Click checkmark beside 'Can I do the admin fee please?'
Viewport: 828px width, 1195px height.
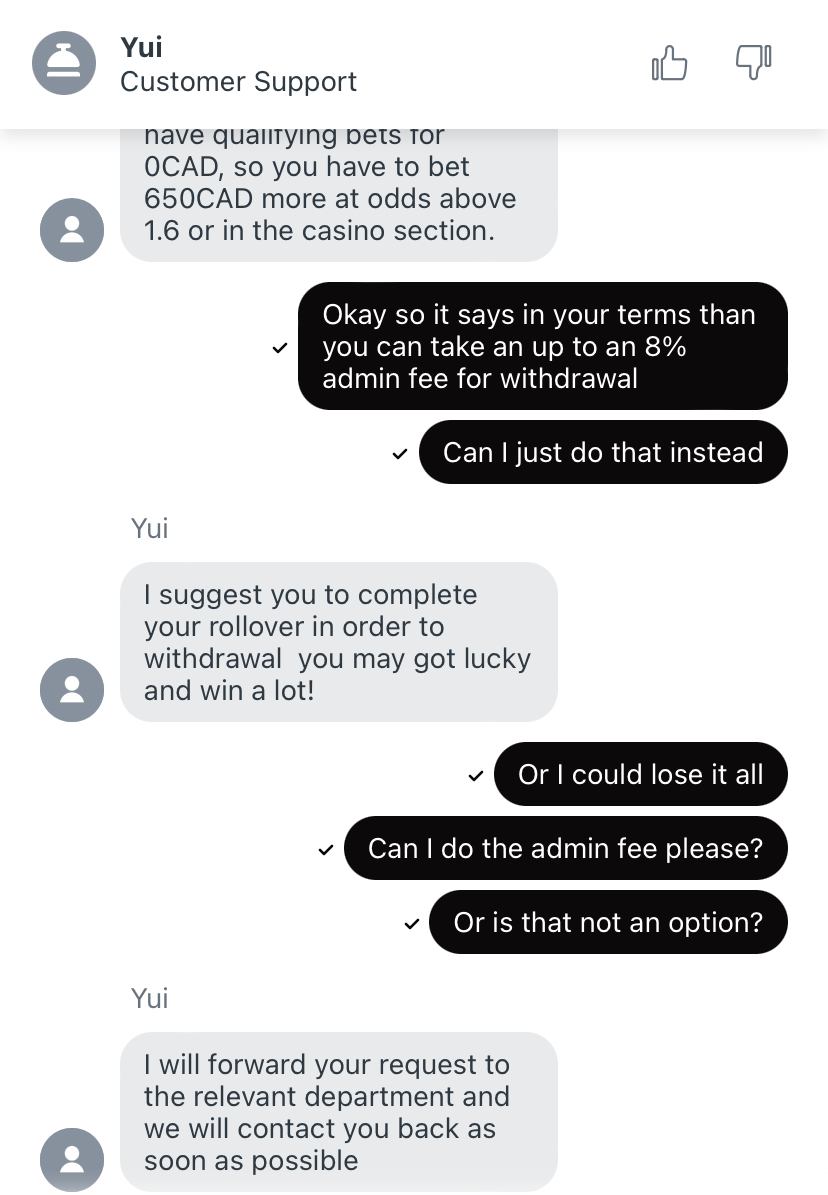326,850
